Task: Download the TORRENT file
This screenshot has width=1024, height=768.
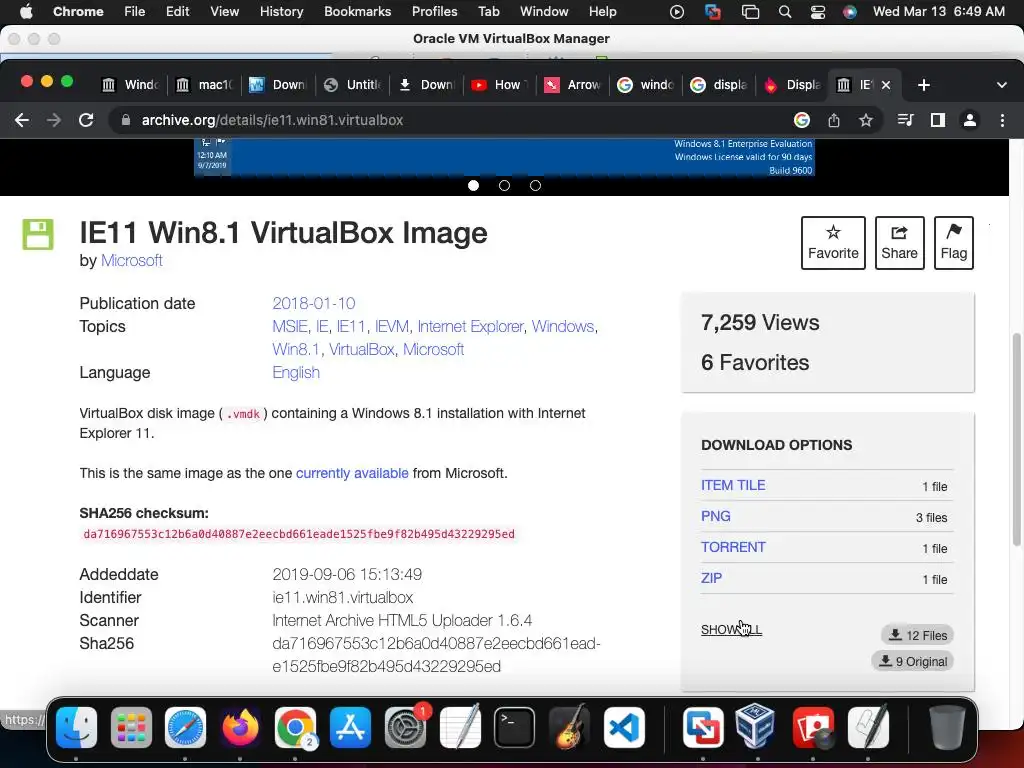Action: (x=733, y=547)
